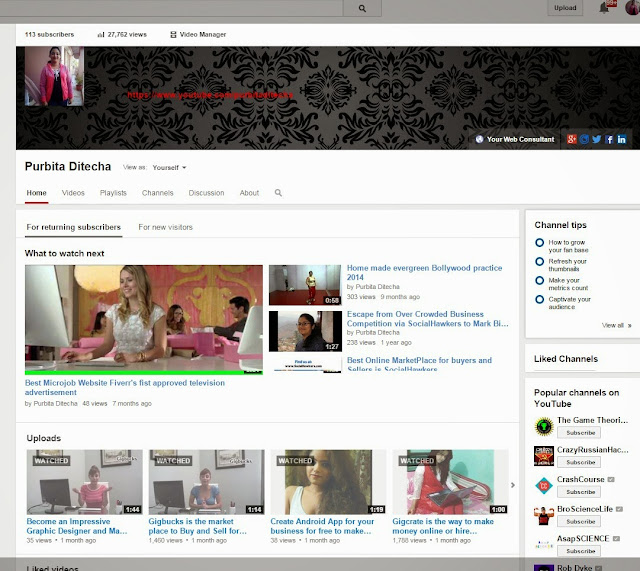Open the account avatar menu

(x=632, y=7)
